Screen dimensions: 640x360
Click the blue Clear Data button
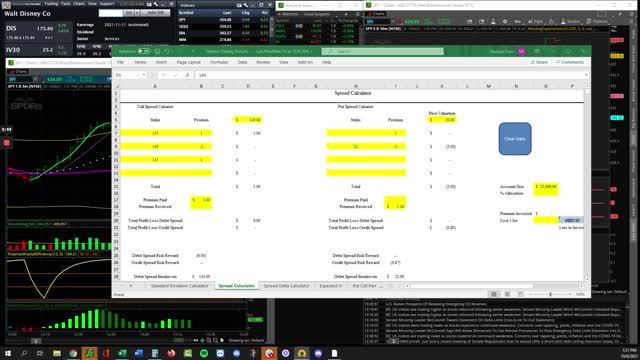click(515, 139)
